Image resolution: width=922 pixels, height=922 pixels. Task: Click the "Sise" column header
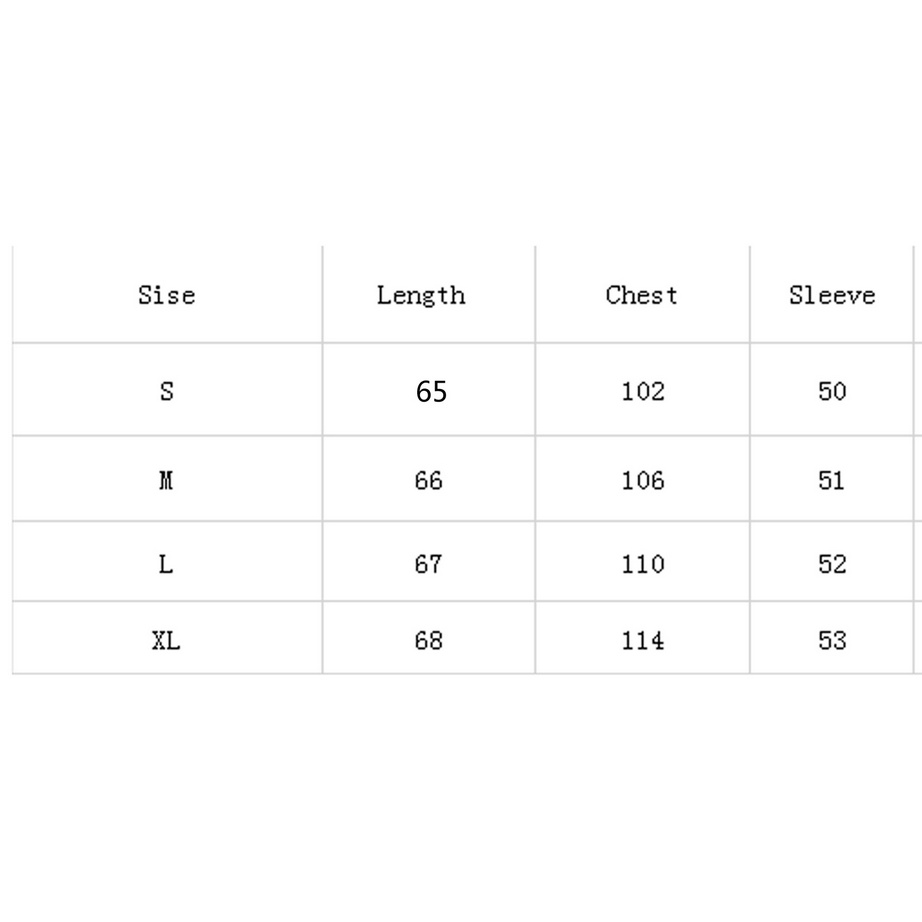pyautogui.click(x=167, y=295)
